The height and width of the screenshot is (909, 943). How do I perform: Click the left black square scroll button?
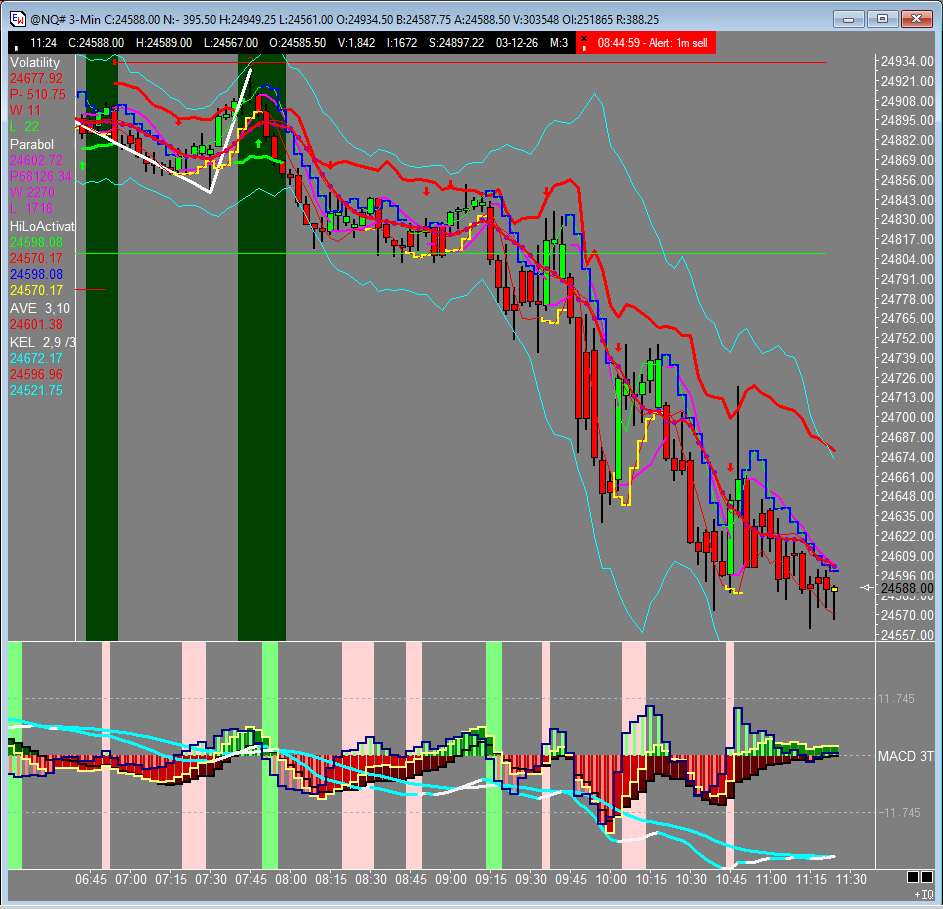pos(912,876)
